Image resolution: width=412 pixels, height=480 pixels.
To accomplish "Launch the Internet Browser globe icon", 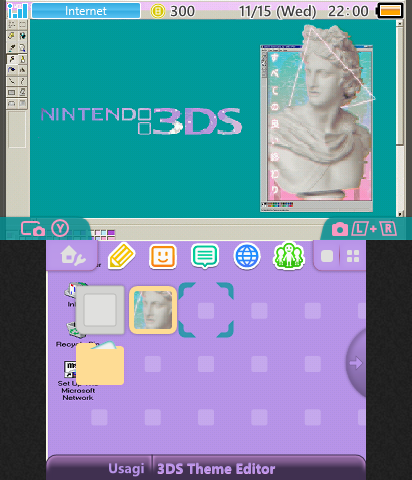I will pos(247,256).
